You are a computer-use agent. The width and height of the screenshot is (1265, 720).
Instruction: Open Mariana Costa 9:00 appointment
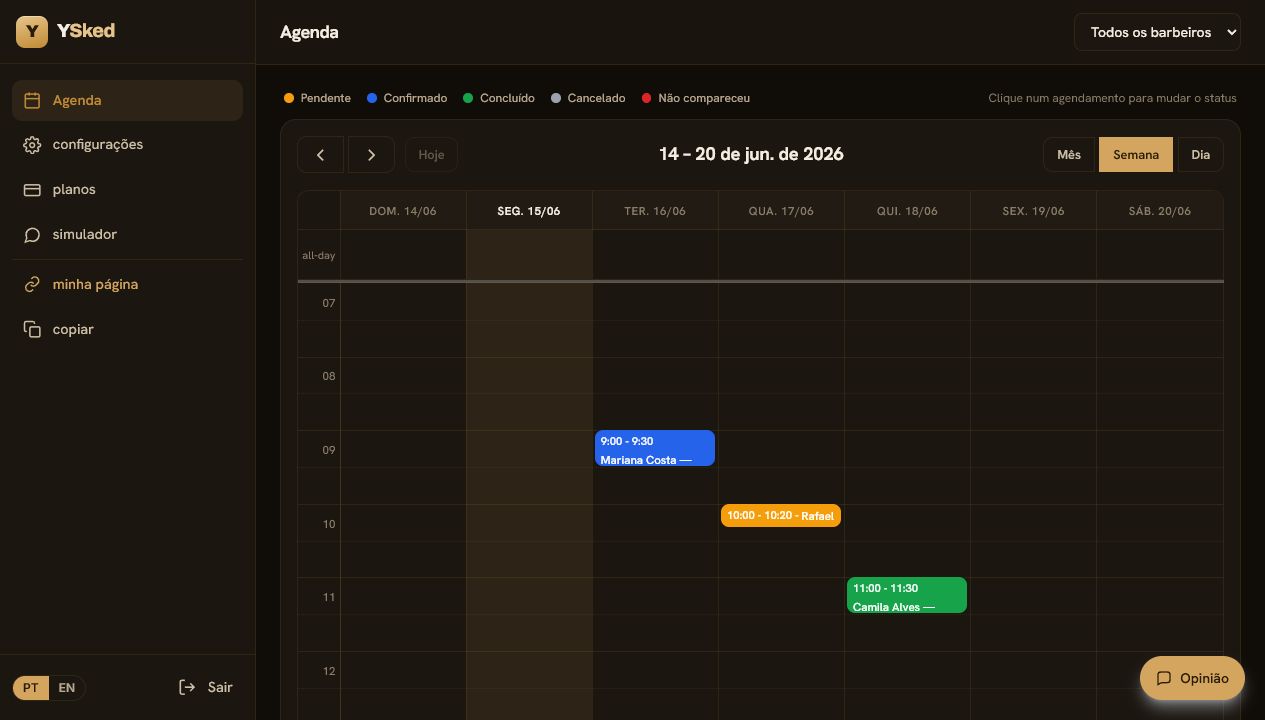655,448
